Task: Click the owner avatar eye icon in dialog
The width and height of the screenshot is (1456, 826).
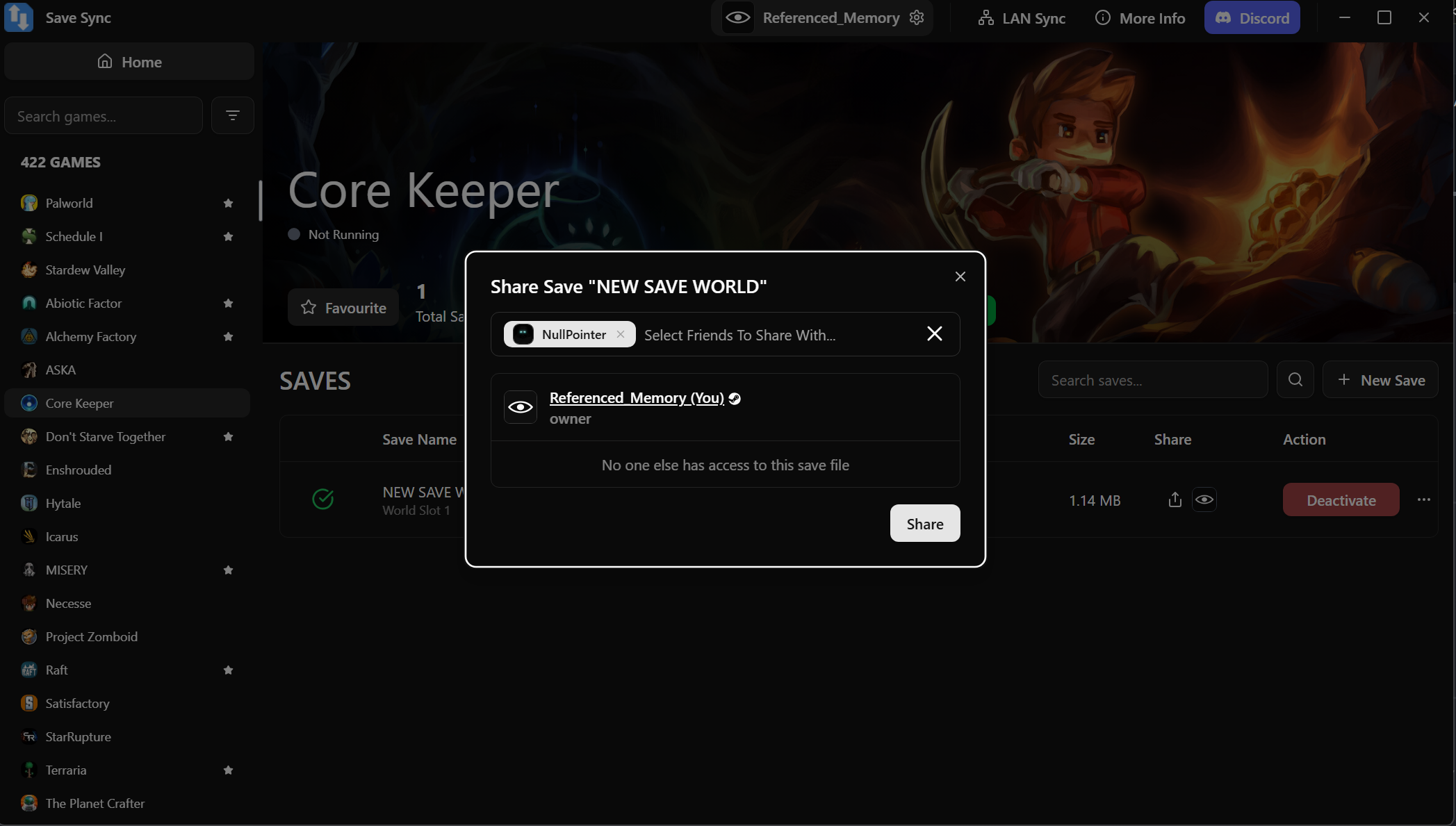Action: pos(521,407)
